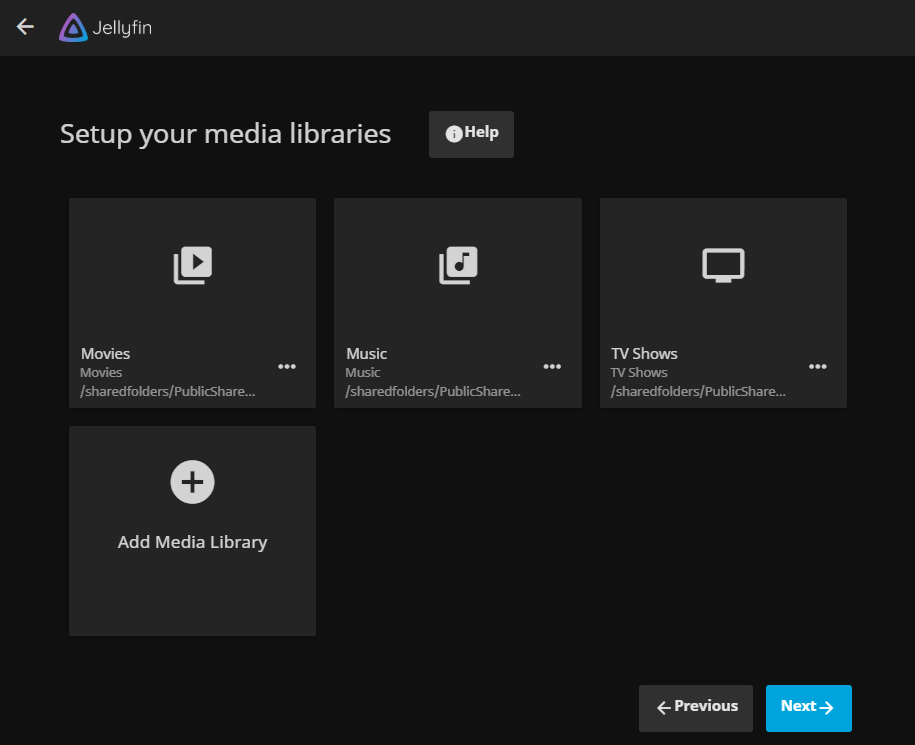Screen dimensions: 915x745
Task: Click the plus icon to add a library
Action: point(192,483)
